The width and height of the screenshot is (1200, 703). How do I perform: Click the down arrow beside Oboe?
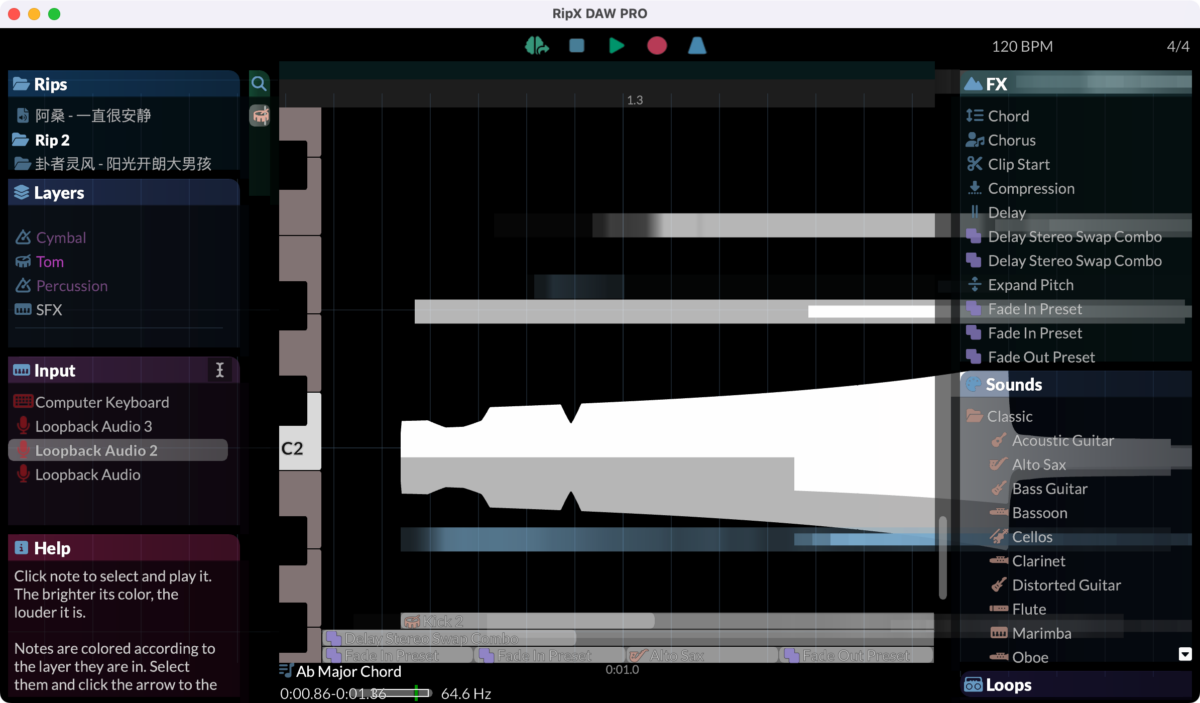[1185, 655]
